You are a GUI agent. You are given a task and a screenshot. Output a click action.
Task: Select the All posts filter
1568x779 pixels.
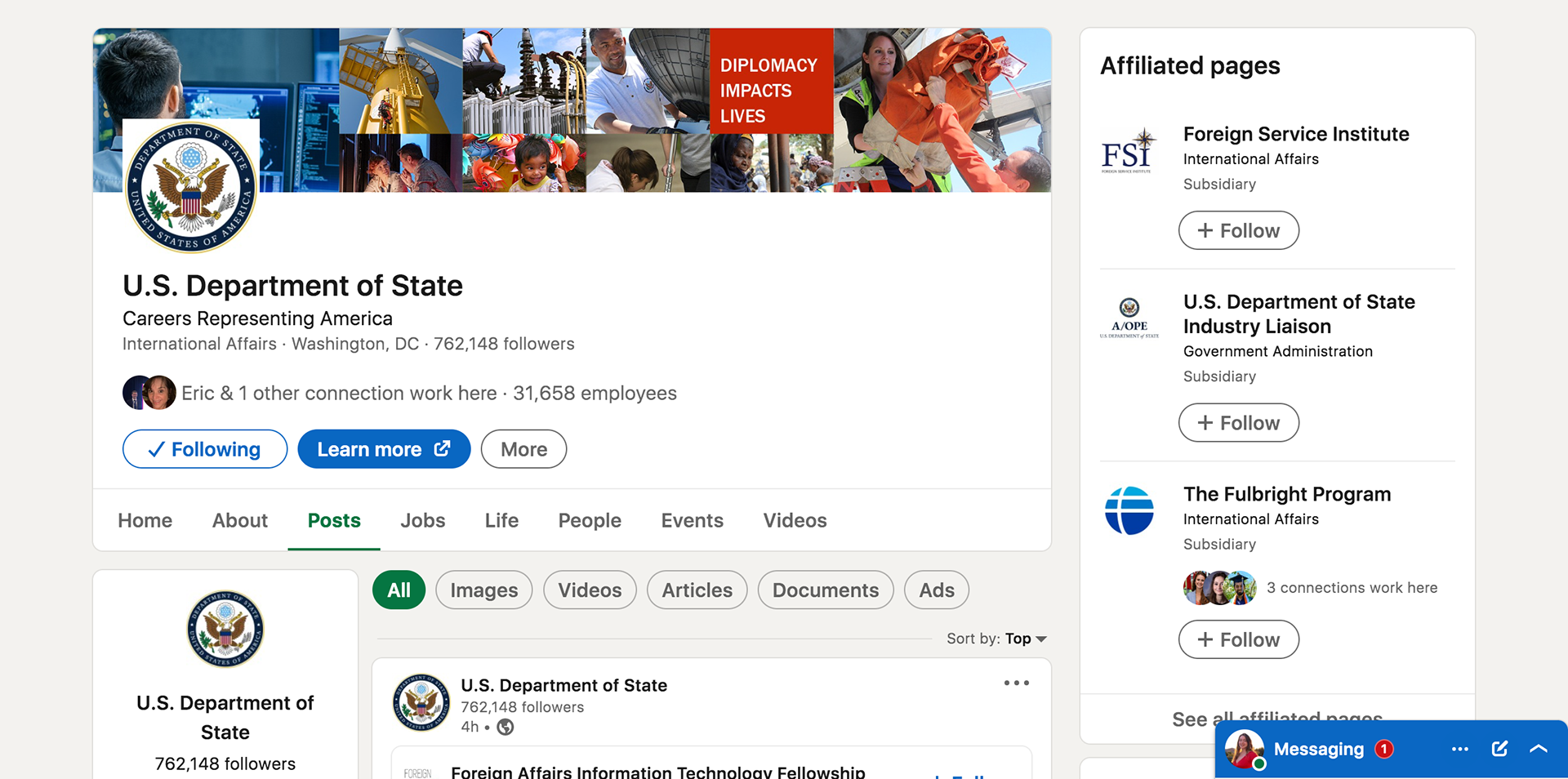[x=399, y=590]
